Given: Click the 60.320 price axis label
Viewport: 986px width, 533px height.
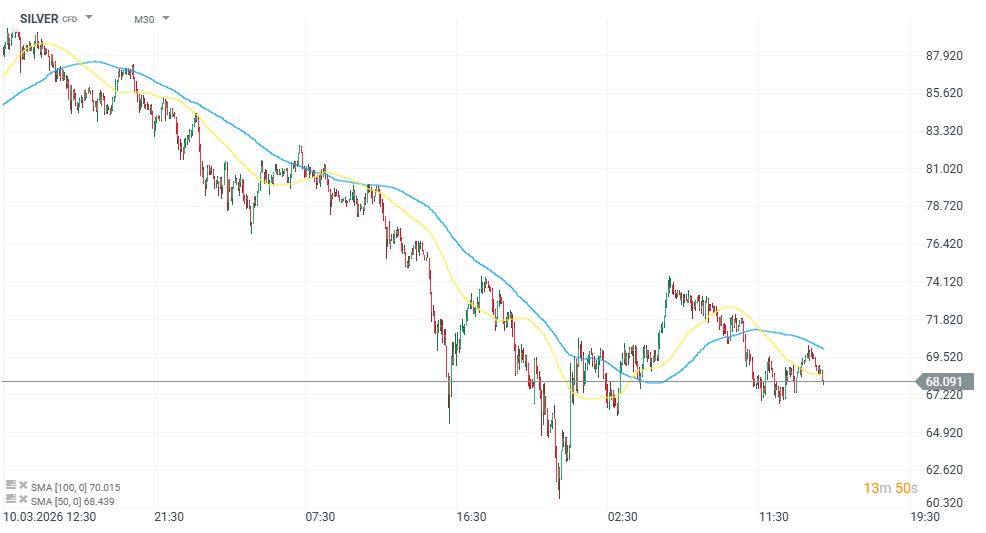Looking at the screenshot, I should 944,503.
